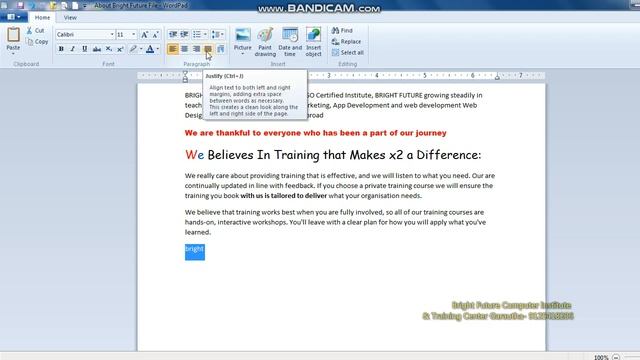
Task: Click the 'We Believes In Training' heading
Action: [x=333, y=155]
